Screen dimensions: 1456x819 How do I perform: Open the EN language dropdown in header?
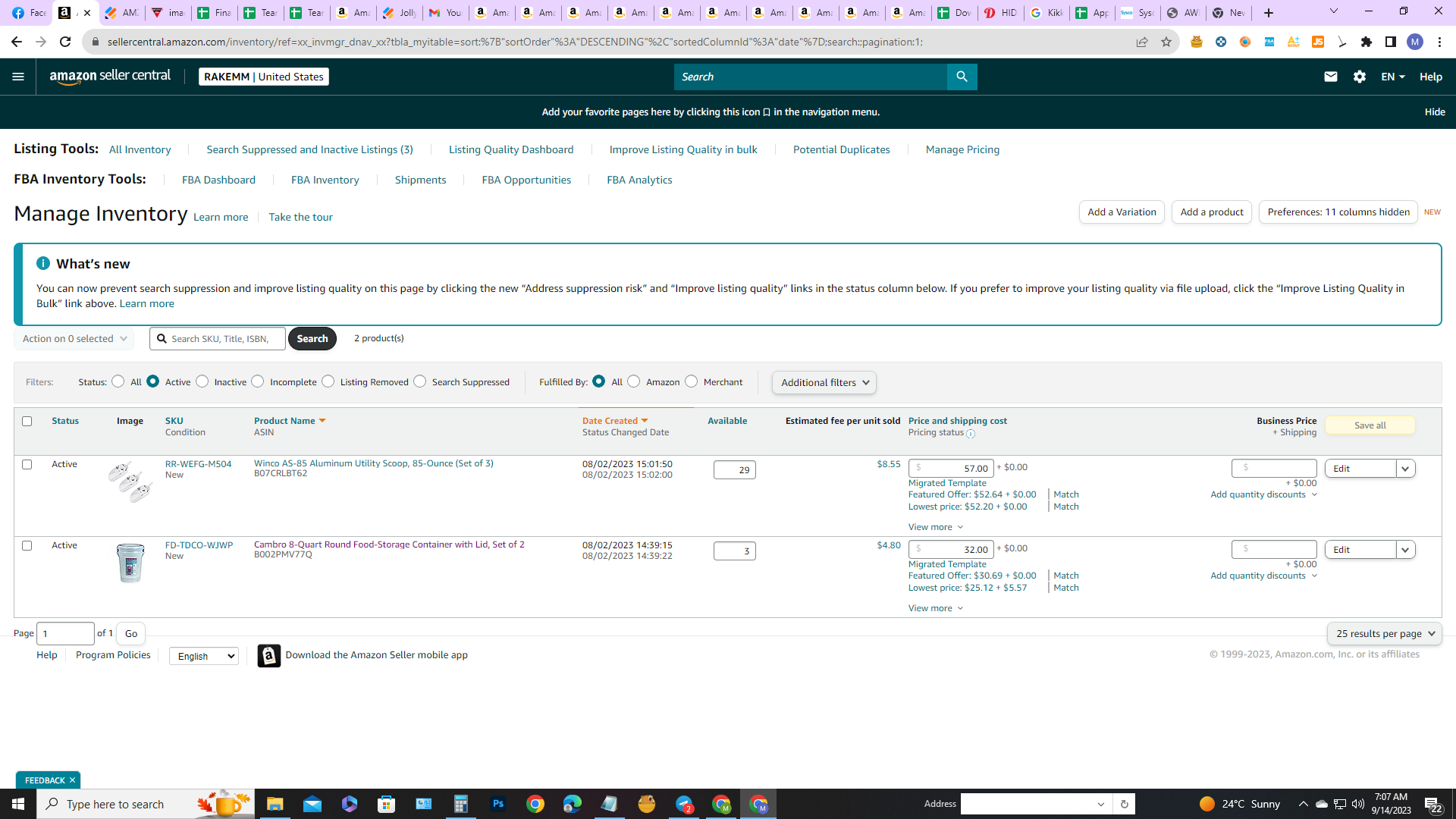[x=1393, y=77]
